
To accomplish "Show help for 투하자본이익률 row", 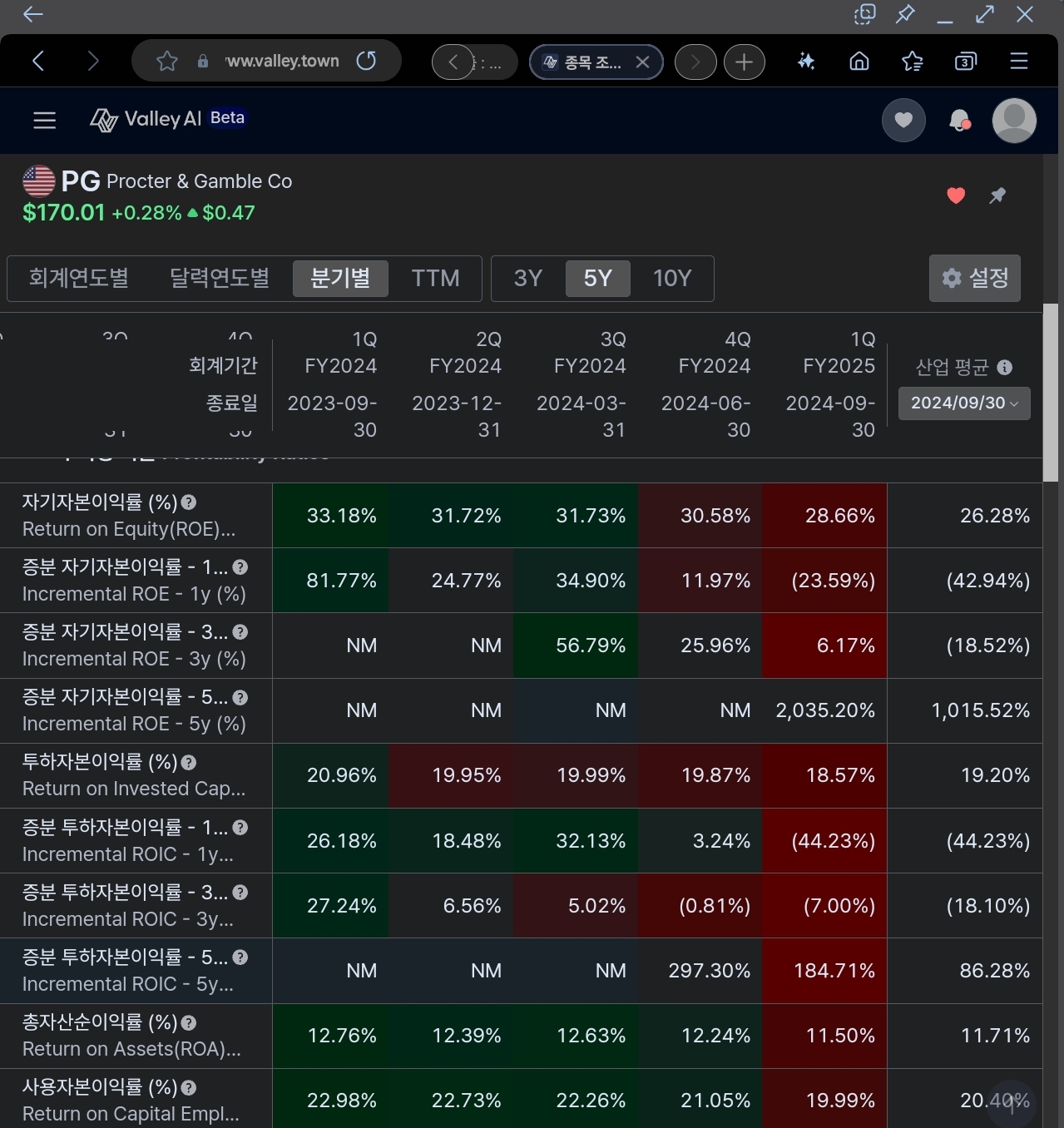I will point(189,762).
